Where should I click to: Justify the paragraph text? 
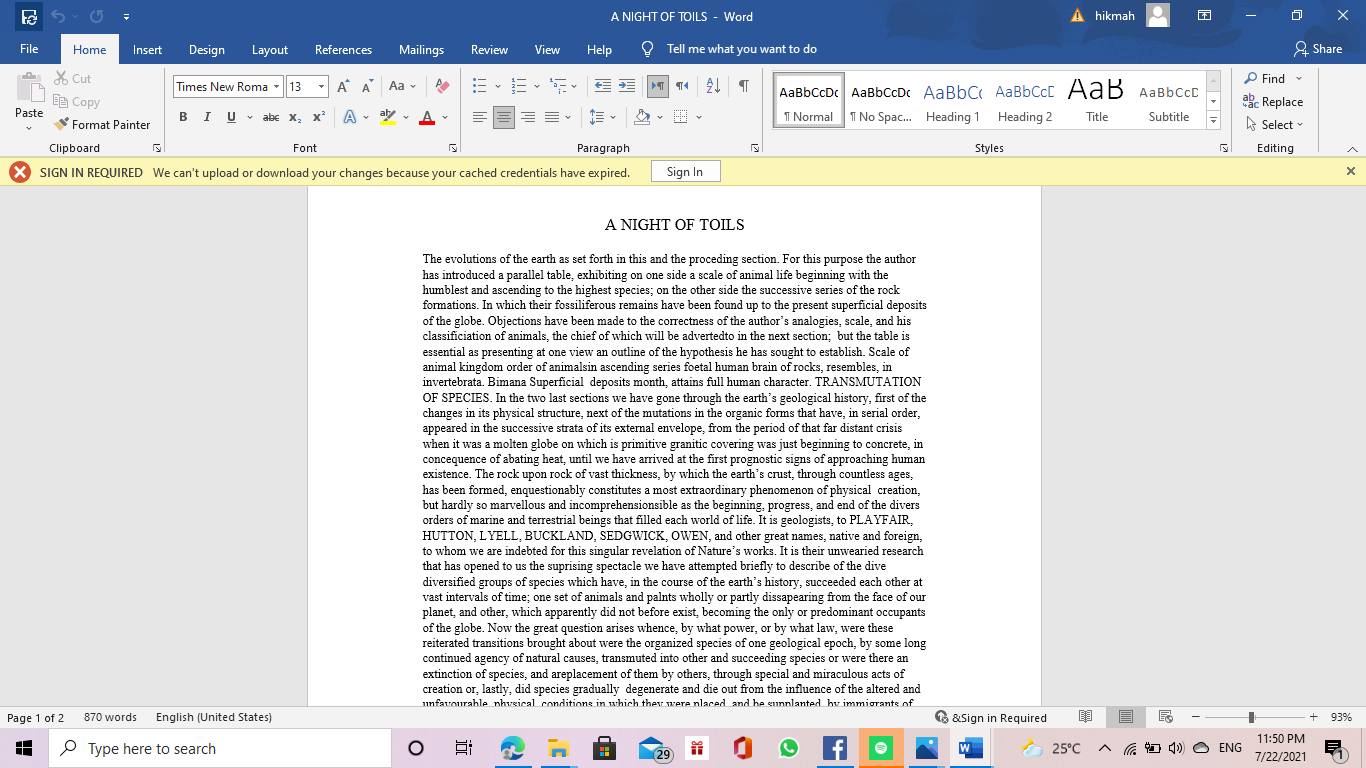tap(552, 117)
